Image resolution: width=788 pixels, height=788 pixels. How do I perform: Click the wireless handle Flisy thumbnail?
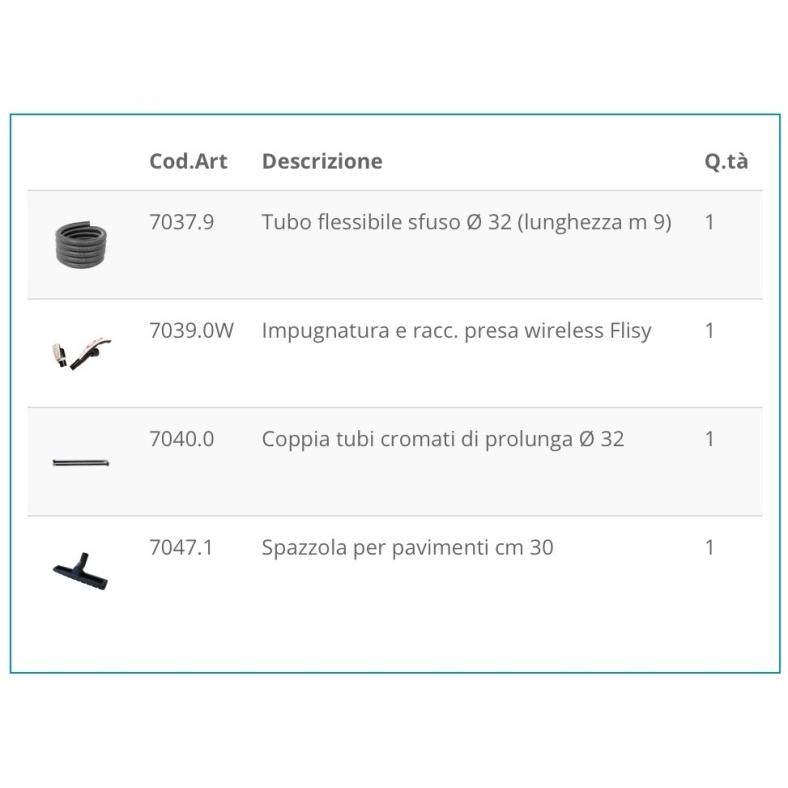(81, 353)
